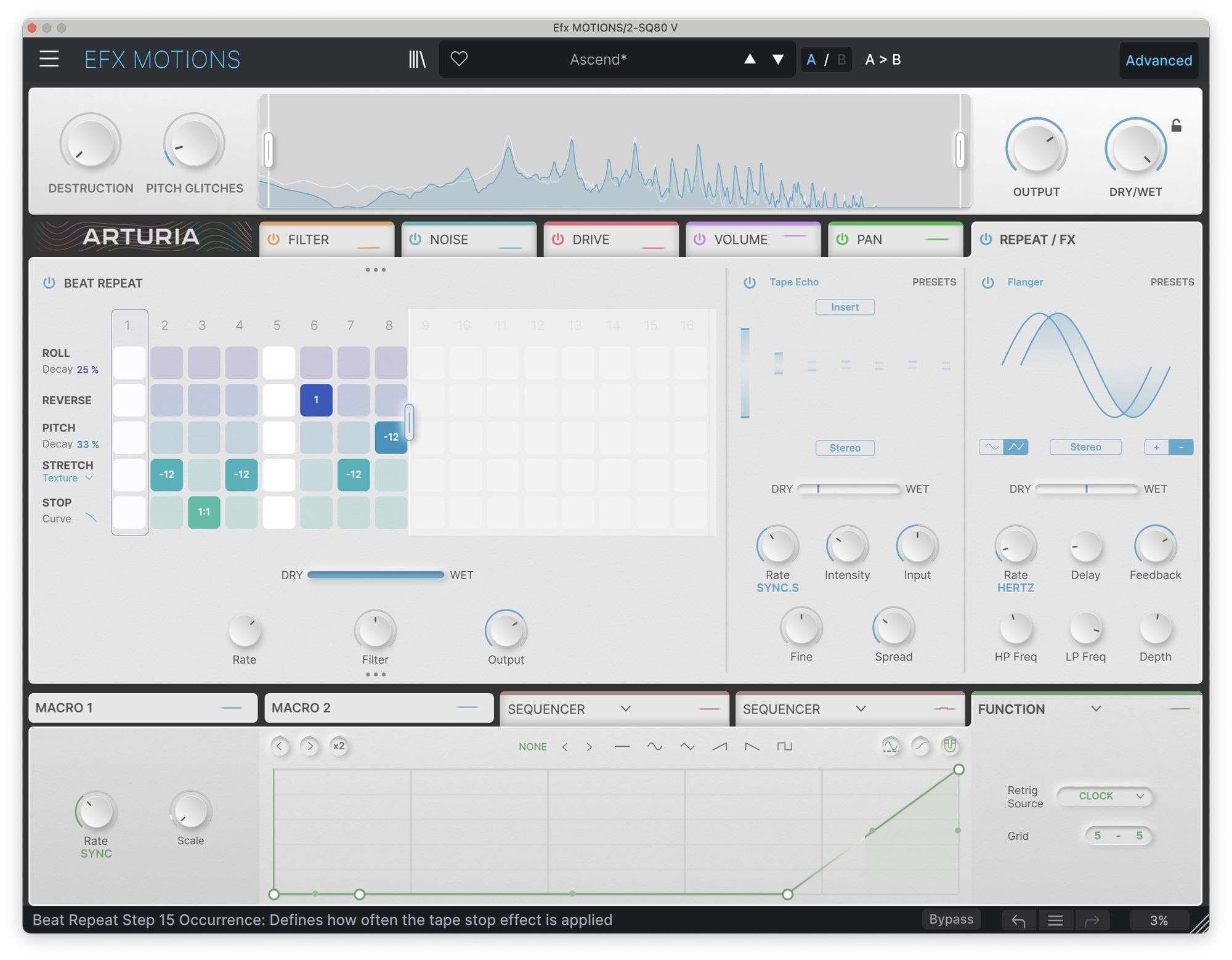Open the Retrig Source CLOCK dropdown
The height and width of the screenshot is (960, 1232).
[1105, 796]
